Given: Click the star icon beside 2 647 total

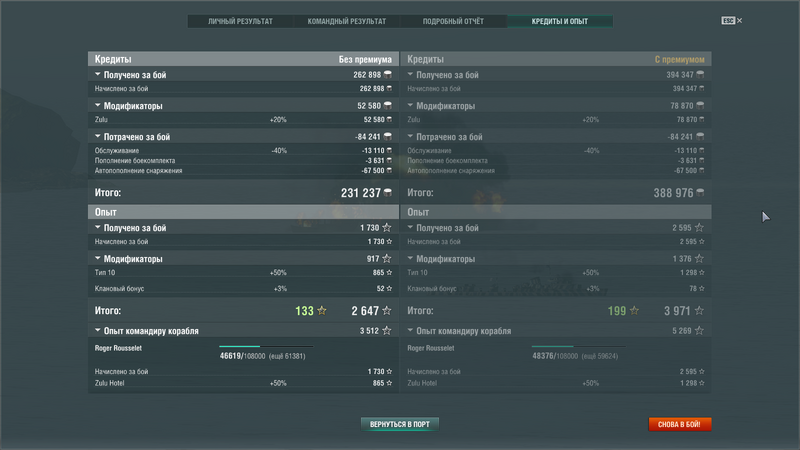Looking at the screenshot, I should pyautogui.click(x=387, y=311).
